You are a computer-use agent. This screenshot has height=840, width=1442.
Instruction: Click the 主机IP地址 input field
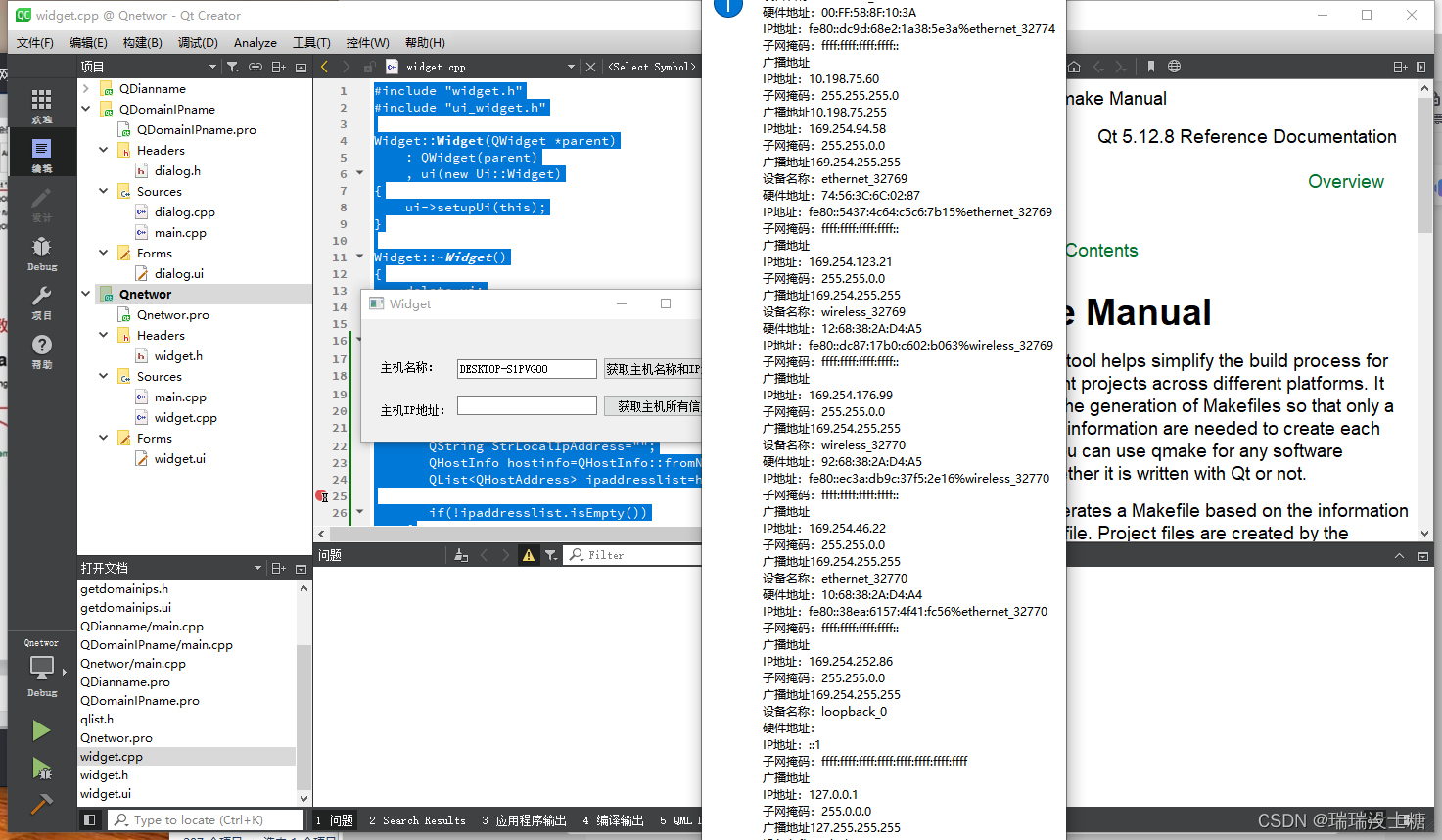coord(526,404)
